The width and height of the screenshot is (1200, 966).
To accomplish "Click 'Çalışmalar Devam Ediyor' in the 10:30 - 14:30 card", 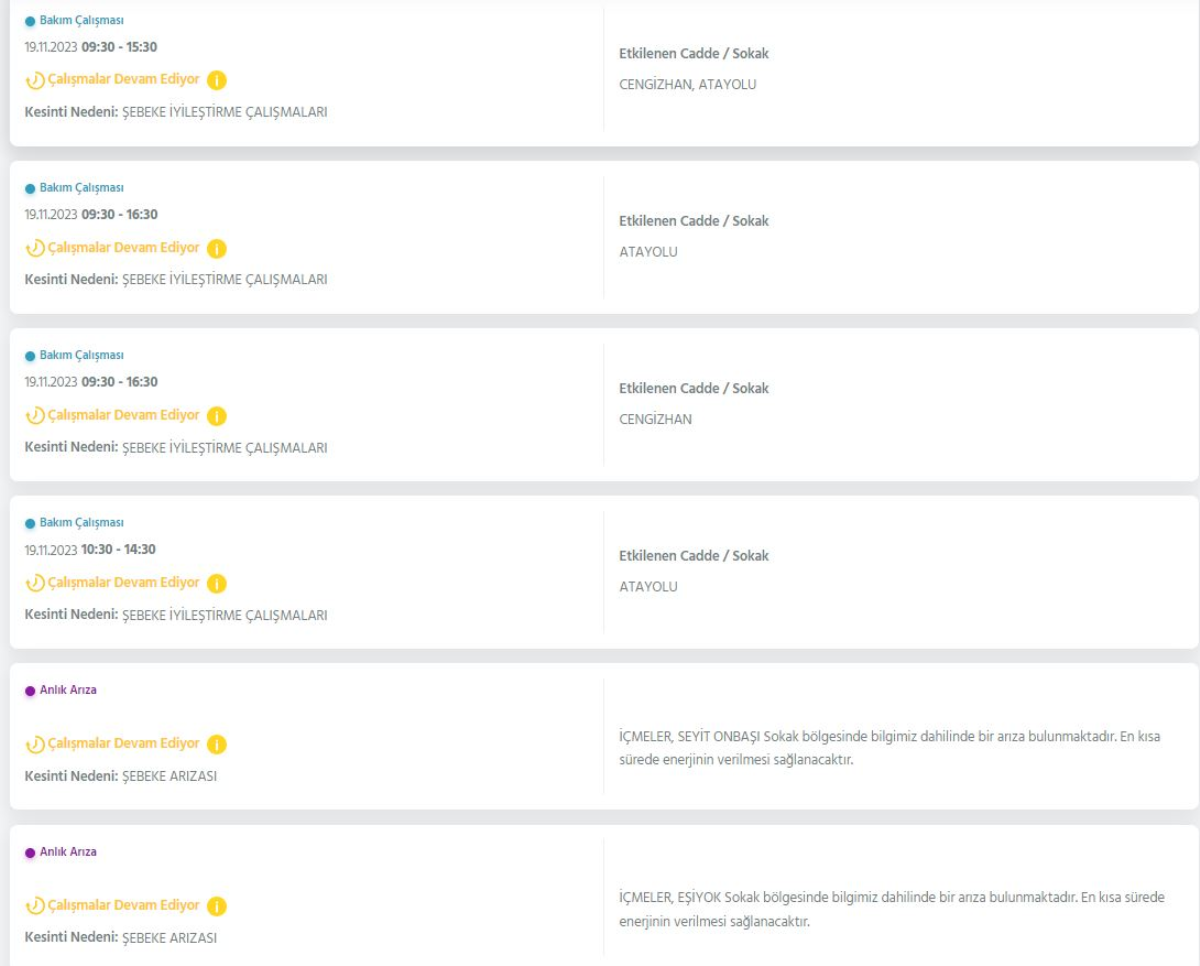I will [121, 583].
